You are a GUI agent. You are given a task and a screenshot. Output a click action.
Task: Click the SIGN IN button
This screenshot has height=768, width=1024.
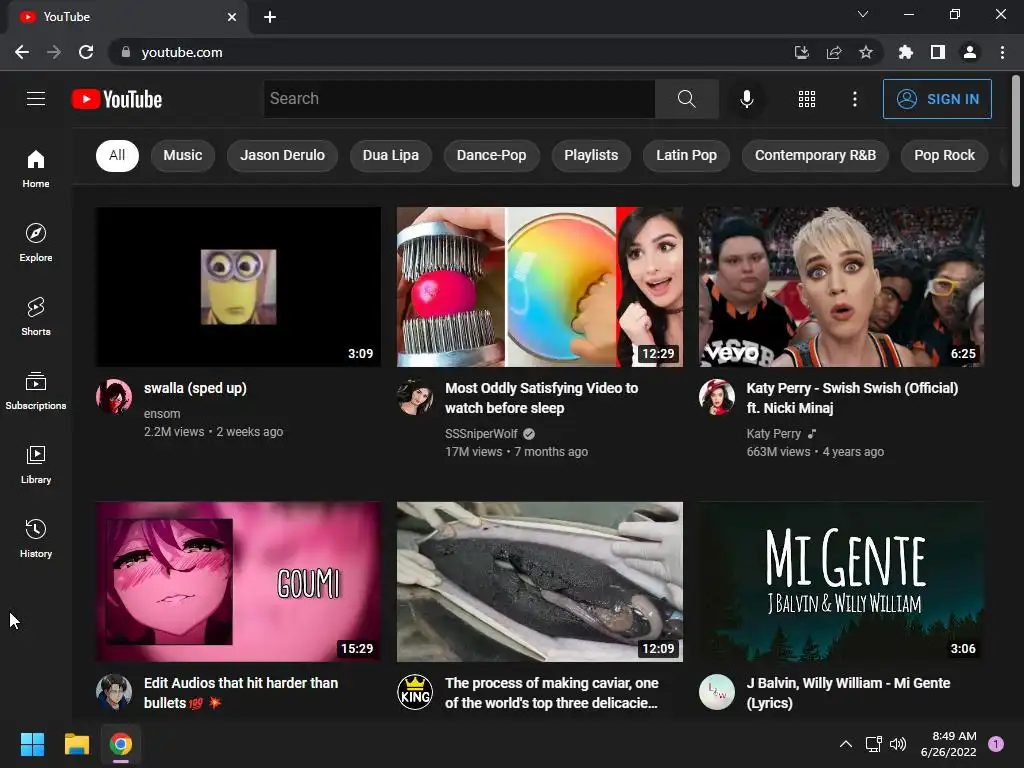pos(937,99)
